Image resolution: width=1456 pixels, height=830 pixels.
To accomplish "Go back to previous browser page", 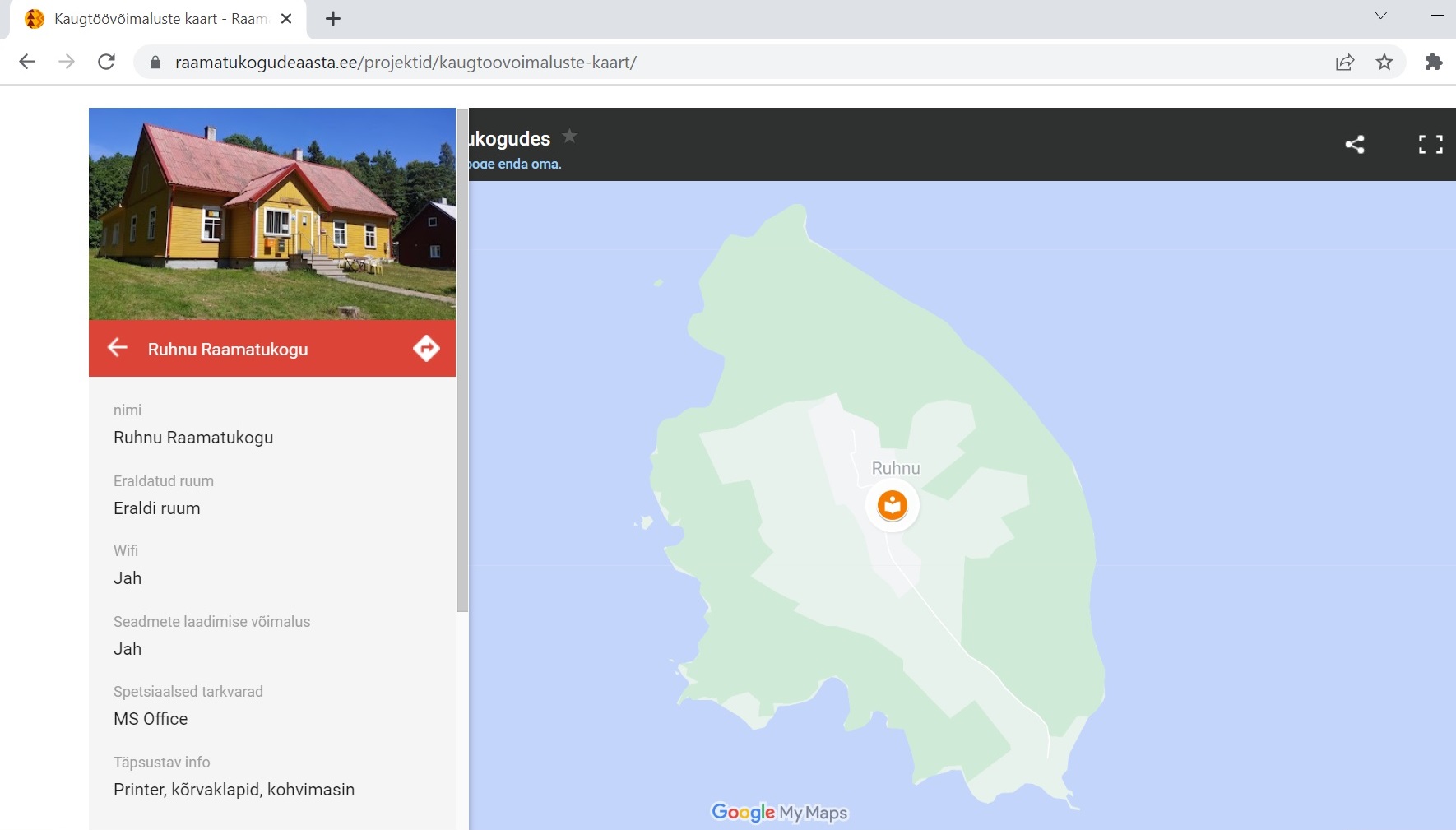I will tap(27, 62).
